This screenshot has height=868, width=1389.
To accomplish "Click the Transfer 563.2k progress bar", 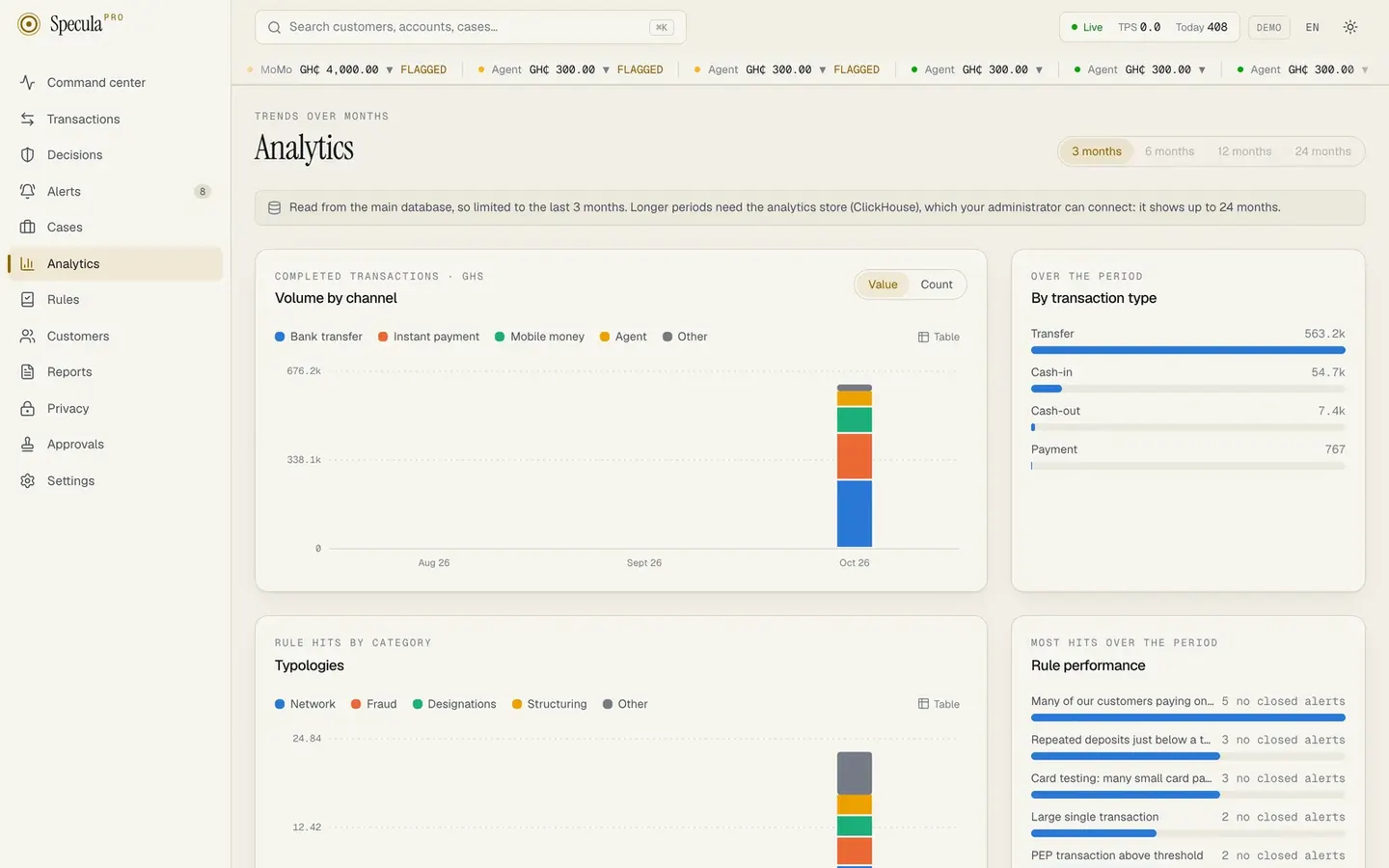I will click(x=1188, y=350).
